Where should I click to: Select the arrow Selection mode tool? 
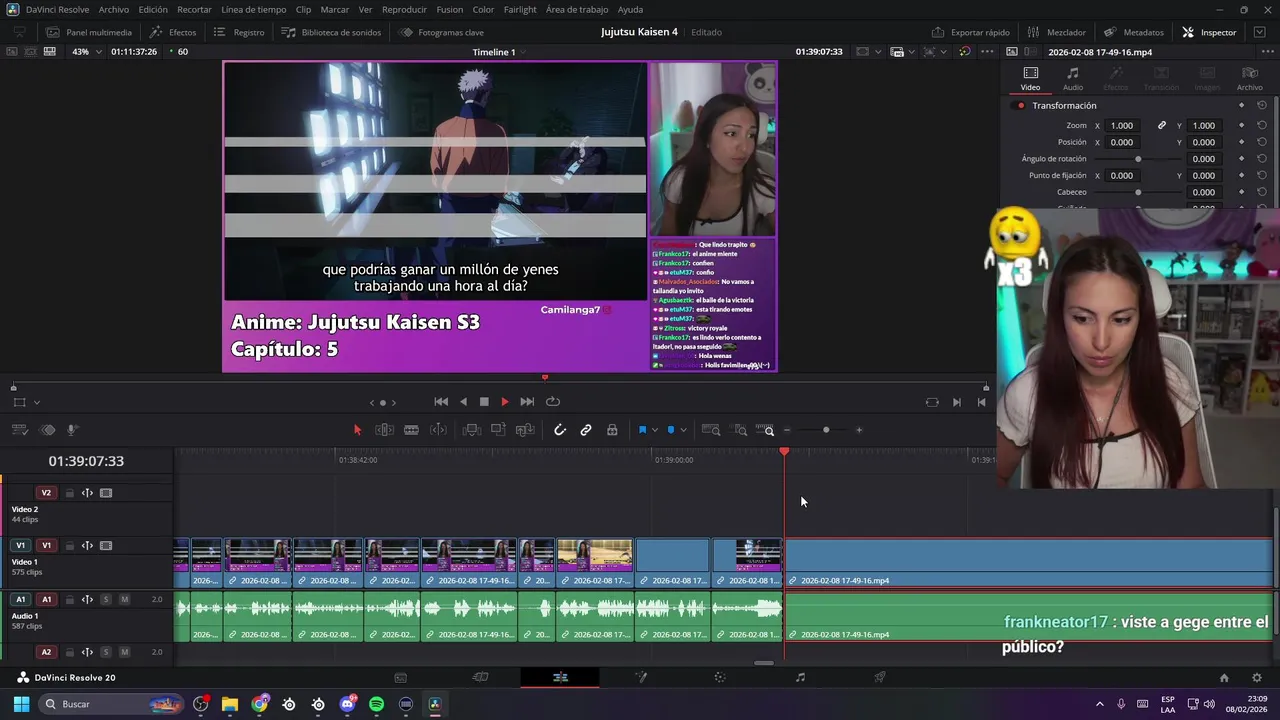357,430
